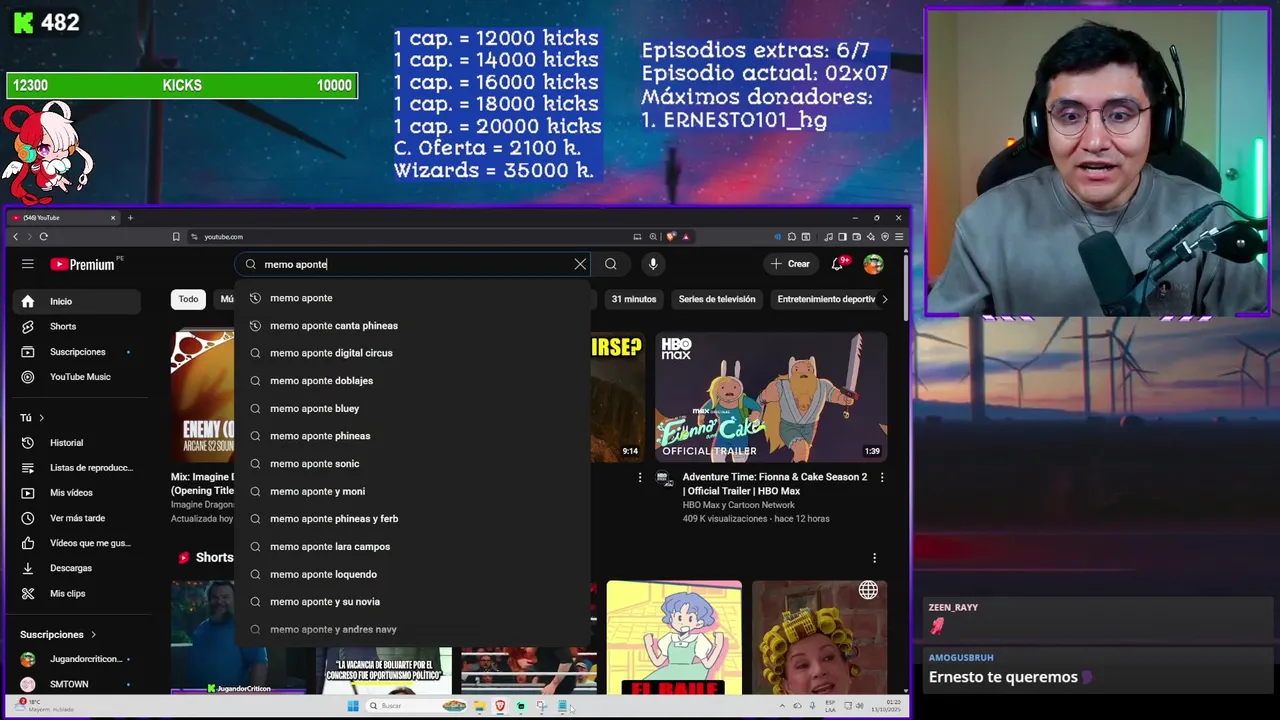Image resolution: width=1280 pixels, height=720 pixels.
Task: Clear the search box with the X
Action: pyautogui.click(x=580, y=264)
